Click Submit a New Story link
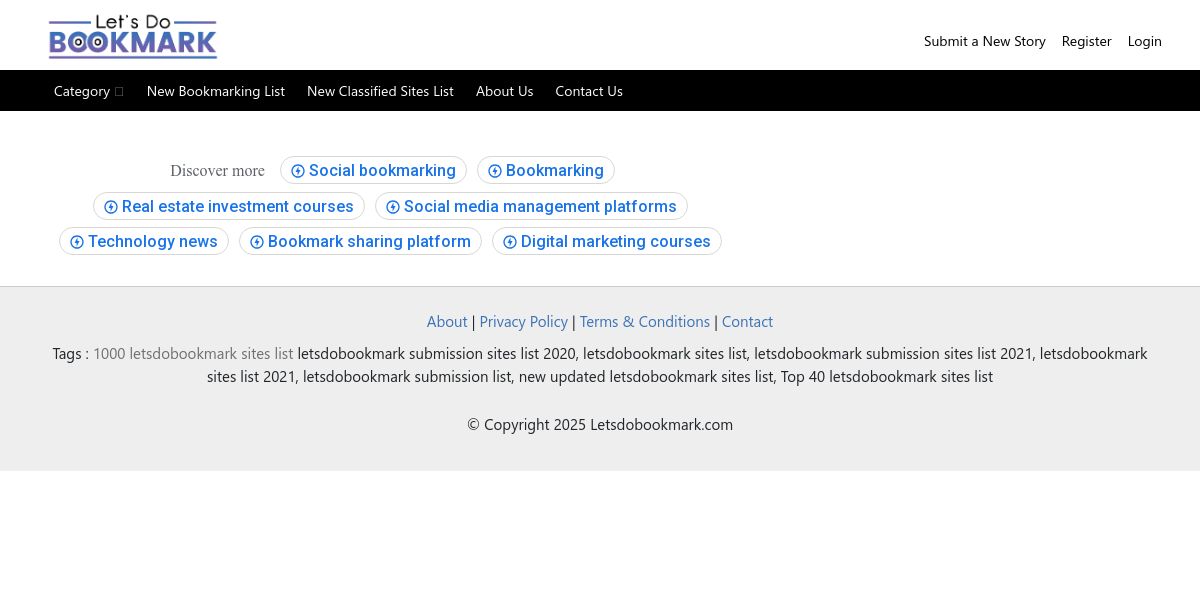The image size is (1200, 600). click(985, 41)
